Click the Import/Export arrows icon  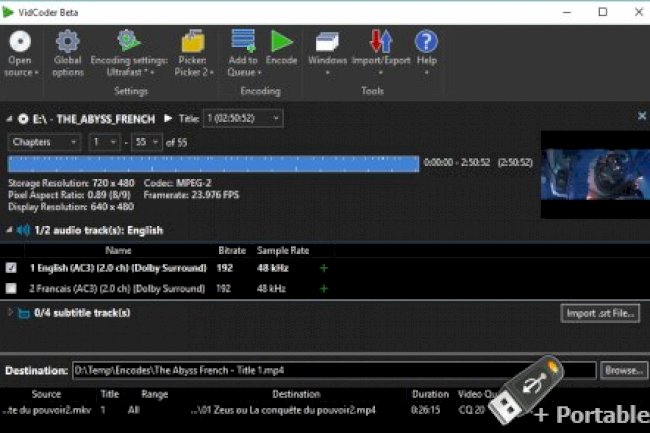(381, 42)
